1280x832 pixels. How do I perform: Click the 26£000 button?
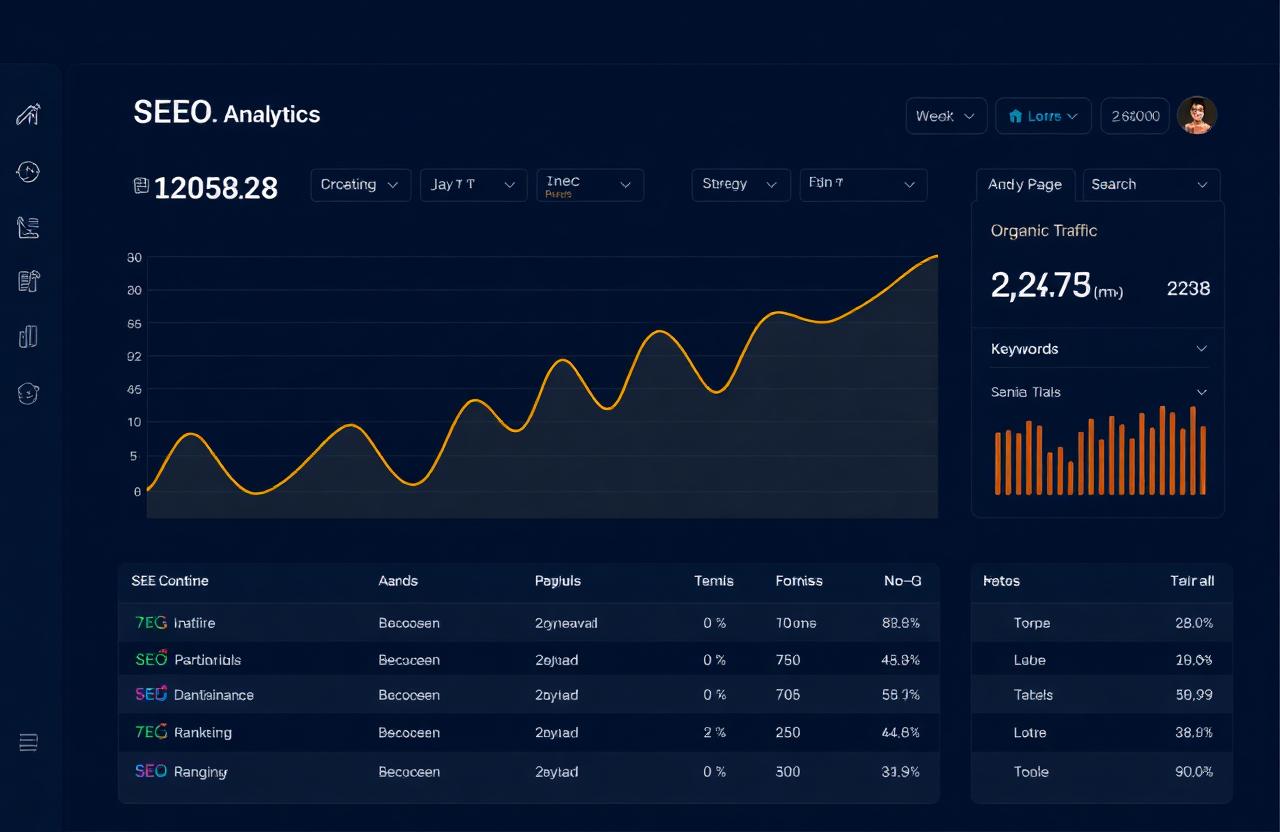(x=1135, y=116)
